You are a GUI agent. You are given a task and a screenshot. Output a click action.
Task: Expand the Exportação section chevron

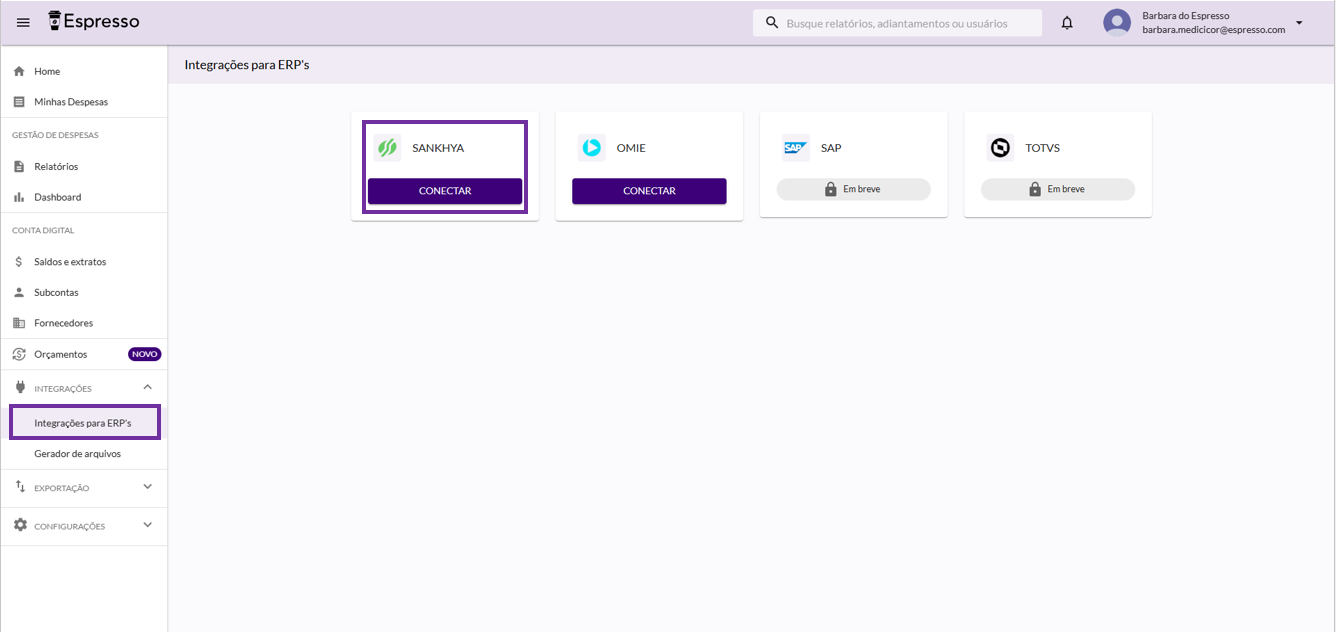click(x=148, y=487)
